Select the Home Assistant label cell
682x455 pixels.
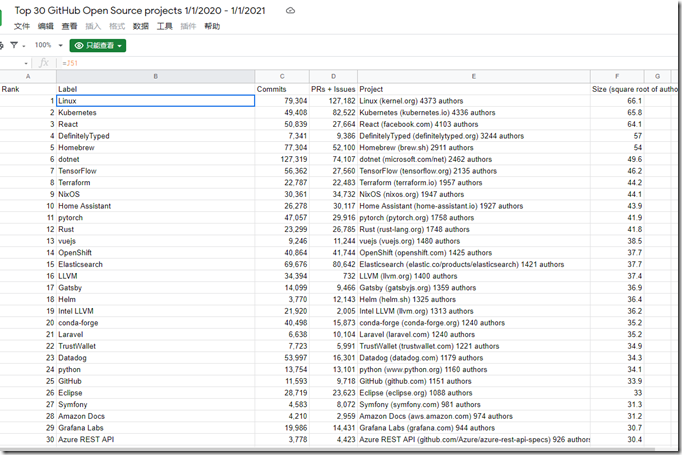point(156,206)
